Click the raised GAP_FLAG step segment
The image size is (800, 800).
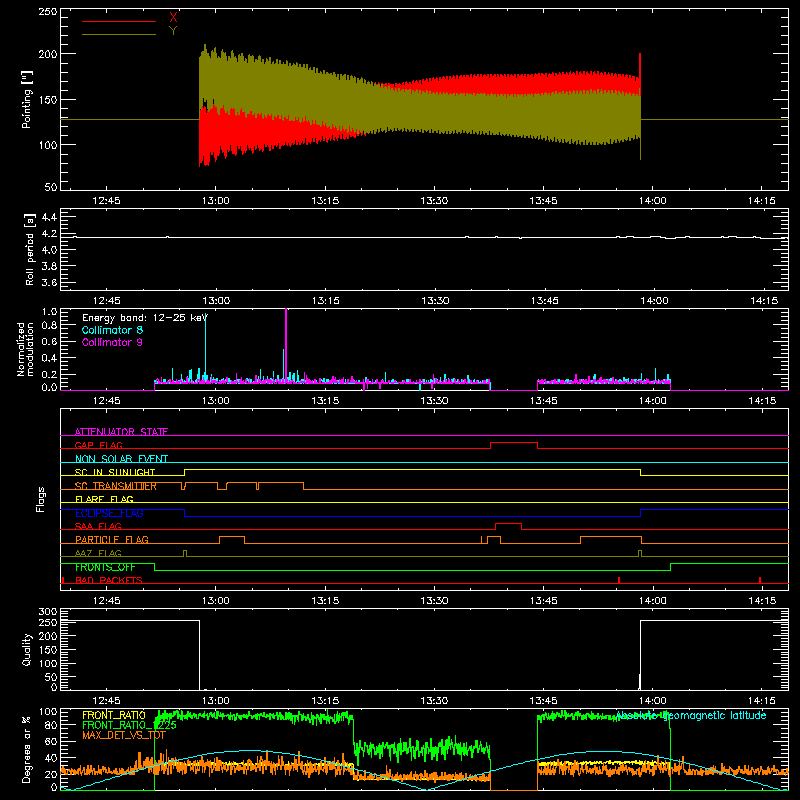pos(514,443)
